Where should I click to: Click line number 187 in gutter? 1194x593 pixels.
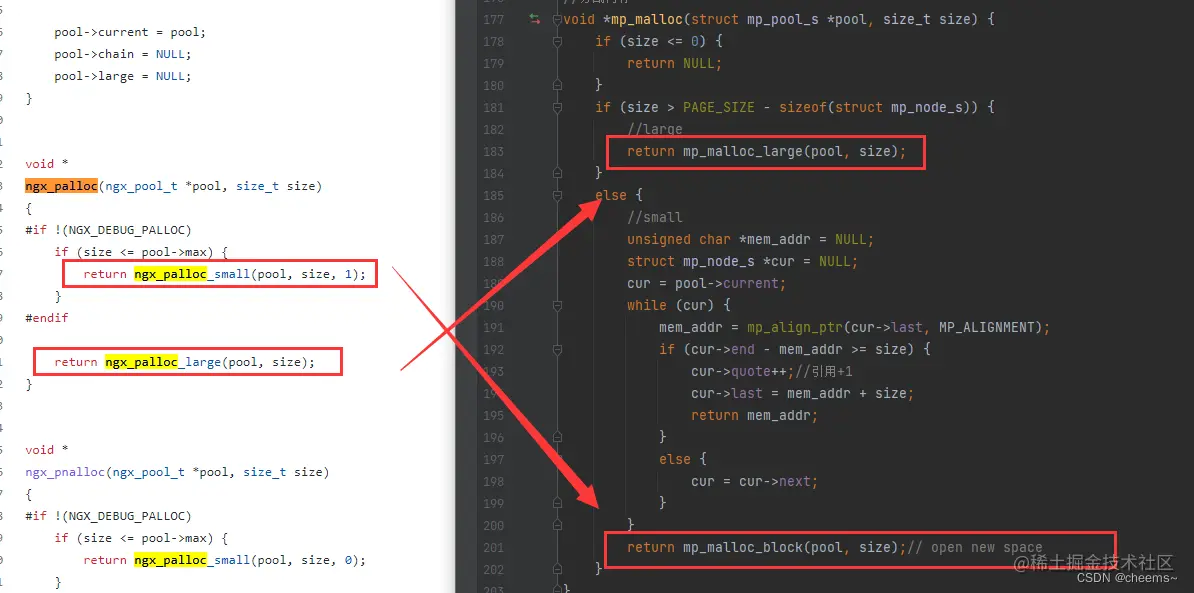pyautogui.click(x=494, y=239)
